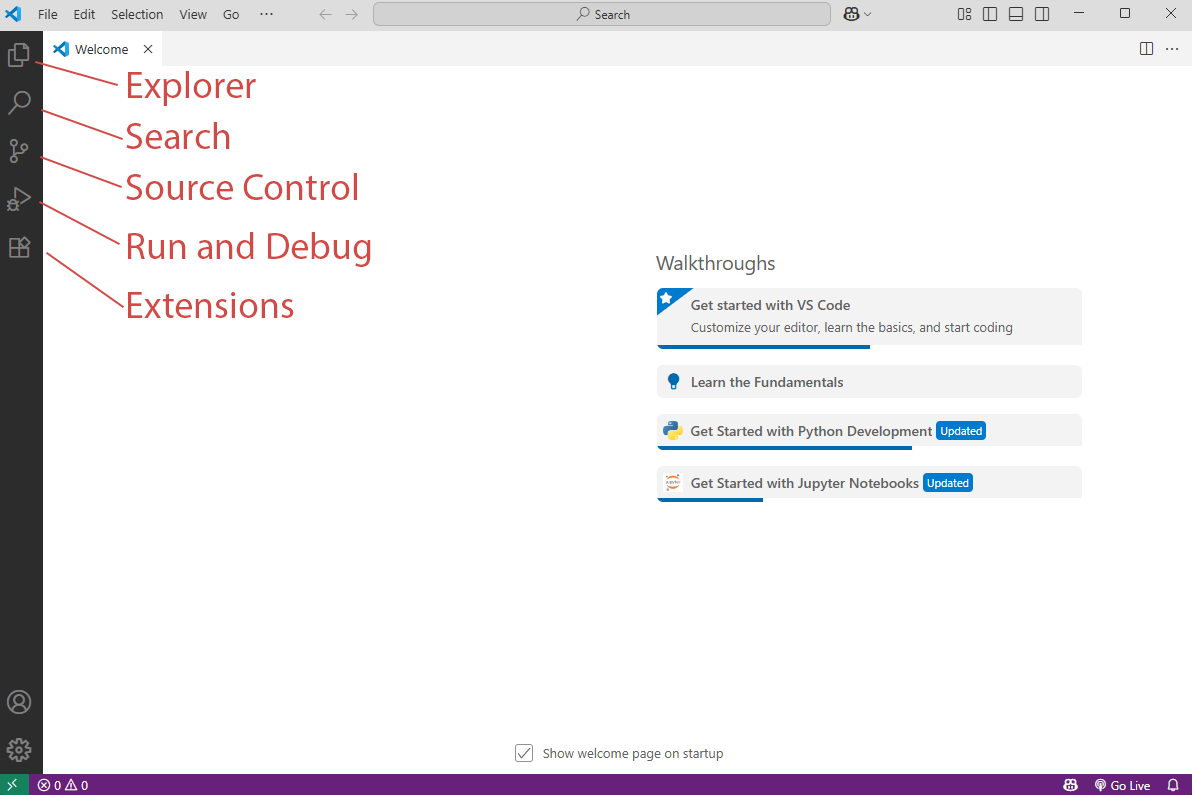Screen dimensions: 1192x795
Task: Toggle the secondary side bar
Action: pyautogui.click(x=1042, y=14)
